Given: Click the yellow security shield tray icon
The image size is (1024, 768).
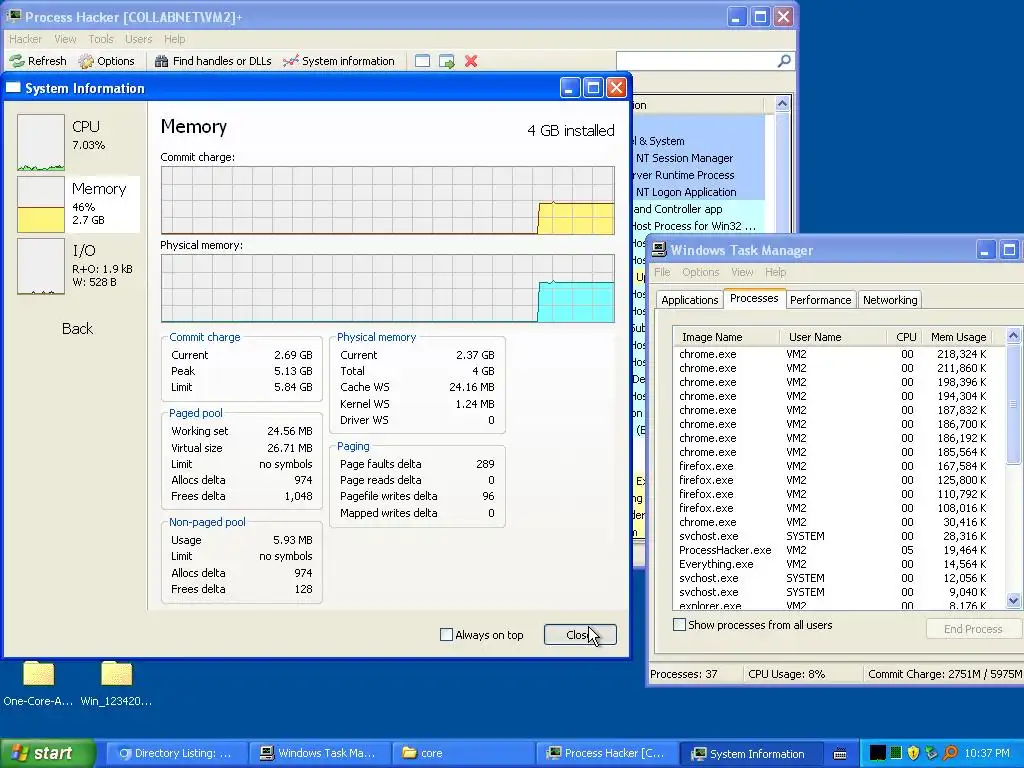Looking at the screenshot, I should (914, 753).
